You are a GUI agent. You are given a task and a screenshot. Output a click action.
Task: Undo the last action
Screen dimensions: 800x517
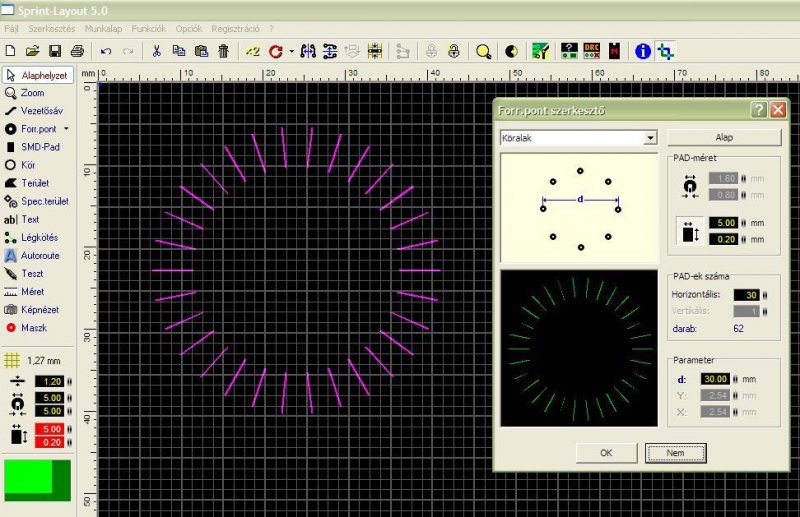106,51
